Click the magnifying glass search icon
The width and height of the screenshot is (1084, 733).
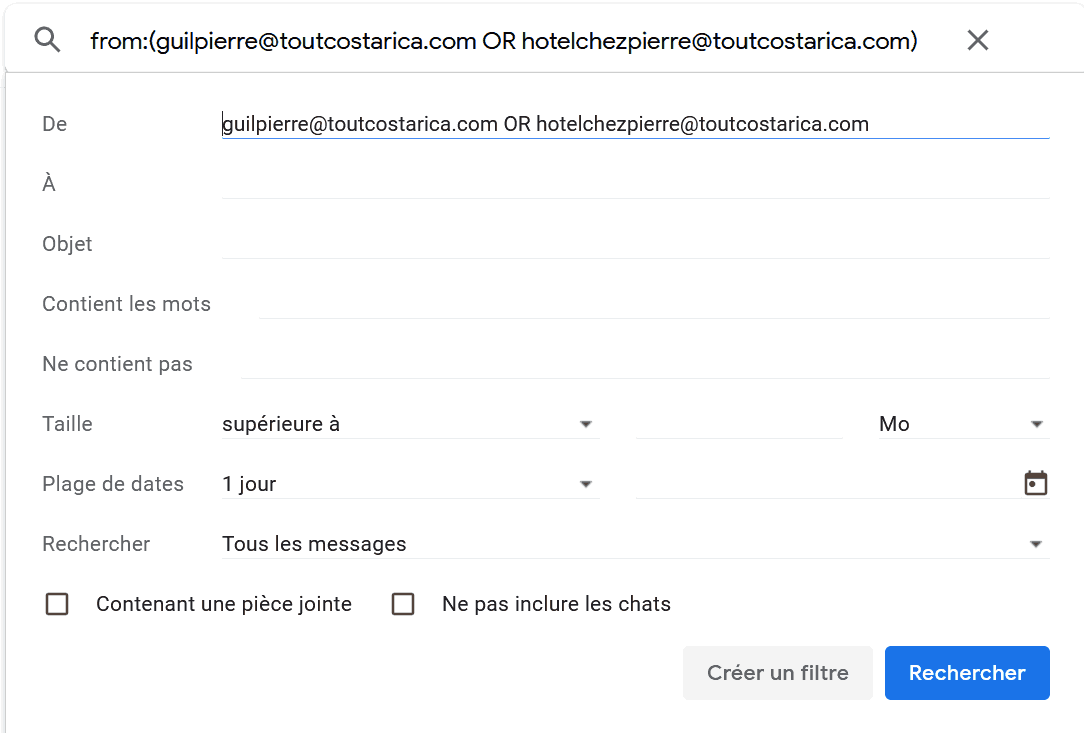(x=47, y=40)
